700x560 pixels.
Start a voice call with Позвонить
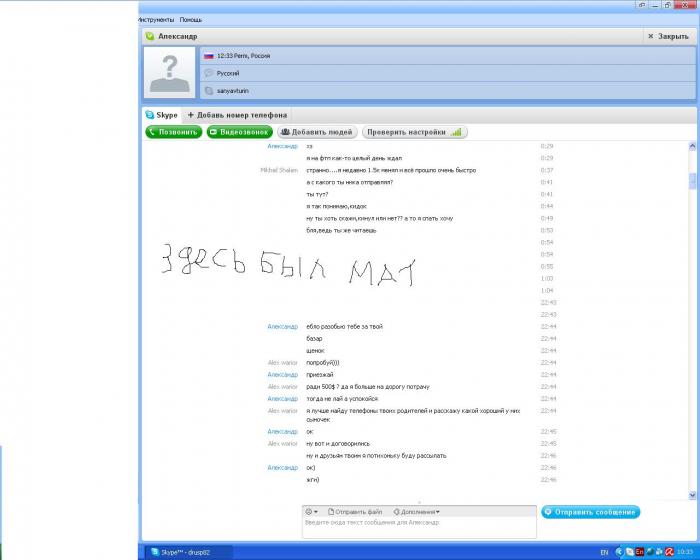coord(174,132)
